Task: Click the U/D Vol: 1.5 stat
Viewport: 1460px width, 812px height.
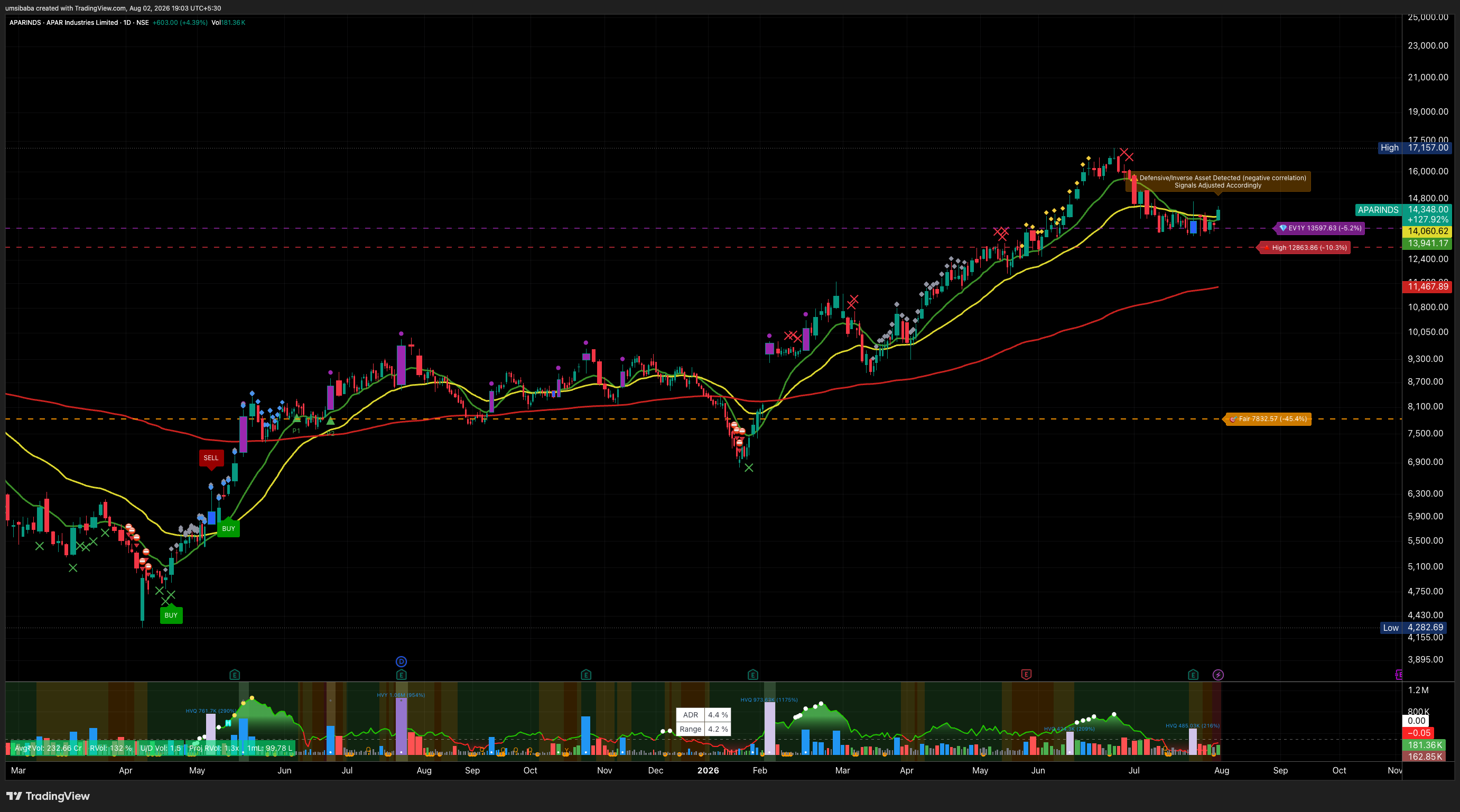Action: coord(161,748)
